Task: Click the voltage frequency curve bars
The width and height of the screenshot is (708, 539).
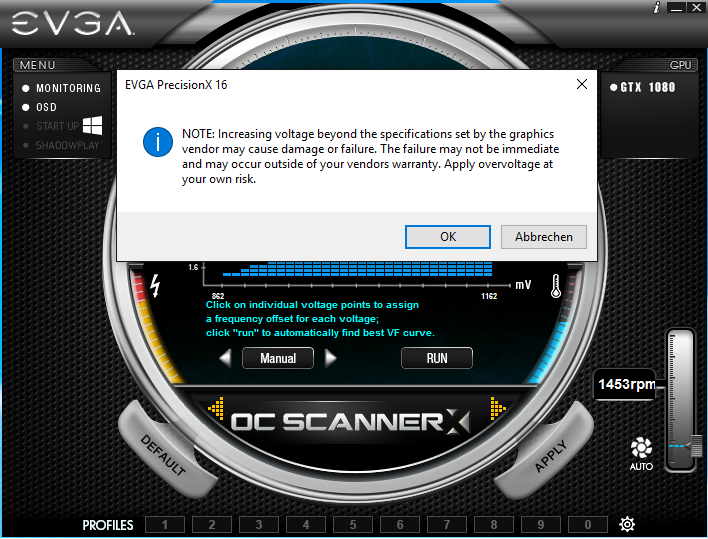Action: [357, 269]
